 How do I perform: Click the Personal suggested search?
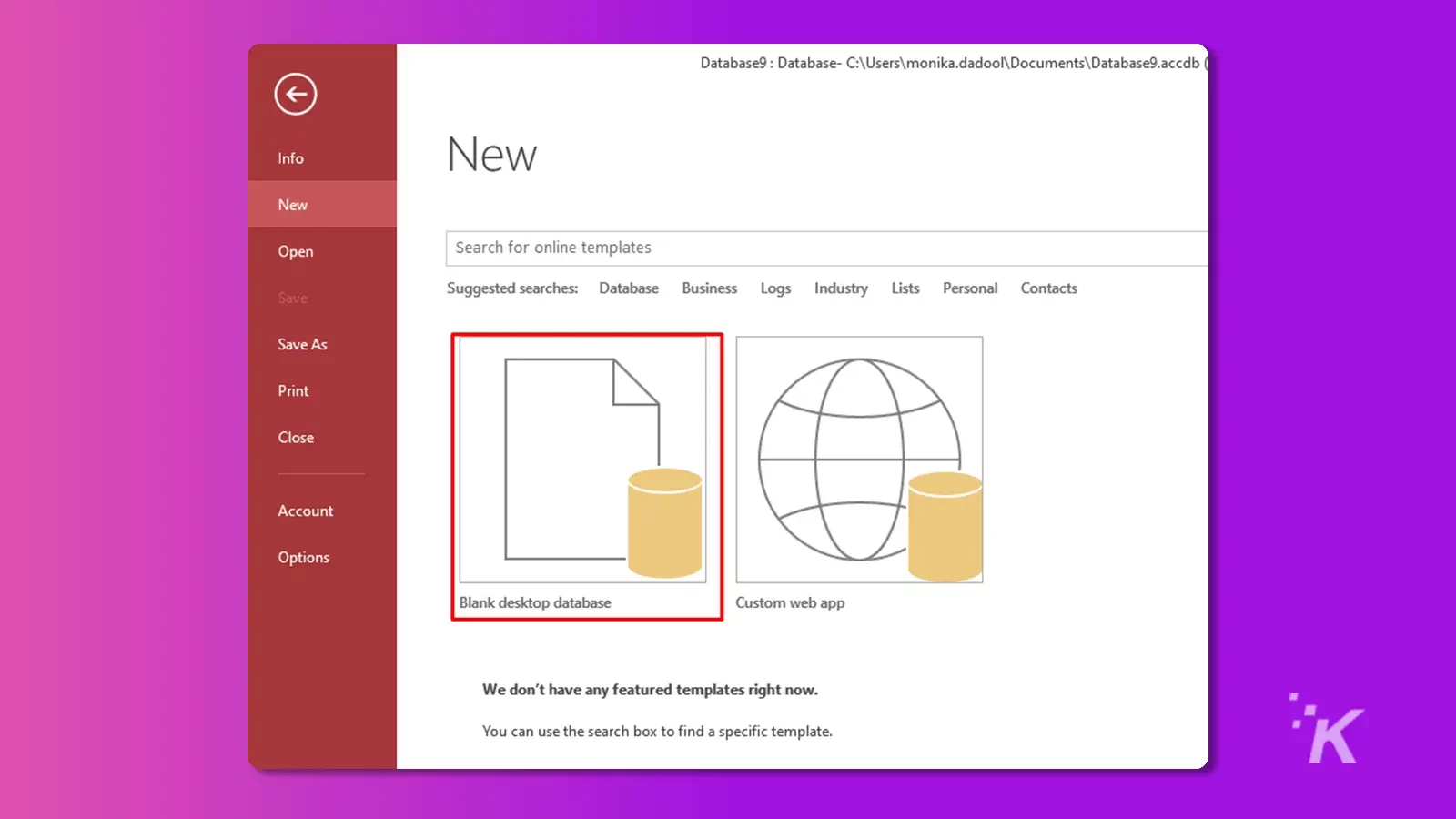[970, 288]
